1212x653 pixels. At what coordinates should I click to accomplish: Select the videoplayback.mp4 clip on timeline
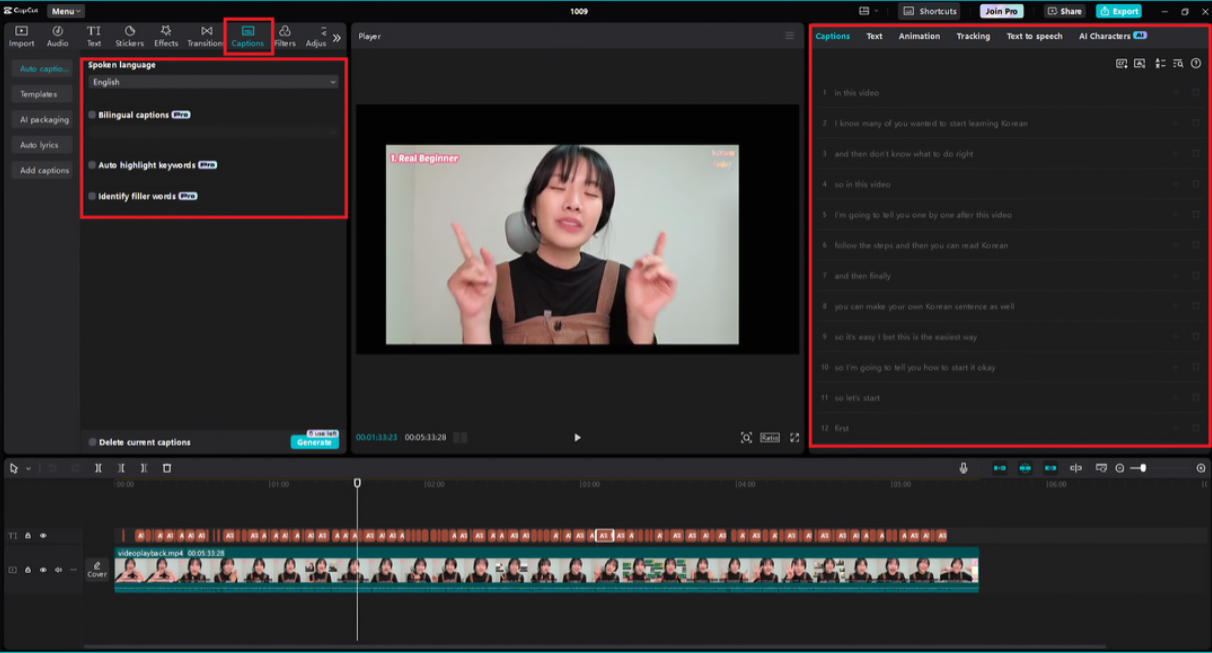point(546,569)
